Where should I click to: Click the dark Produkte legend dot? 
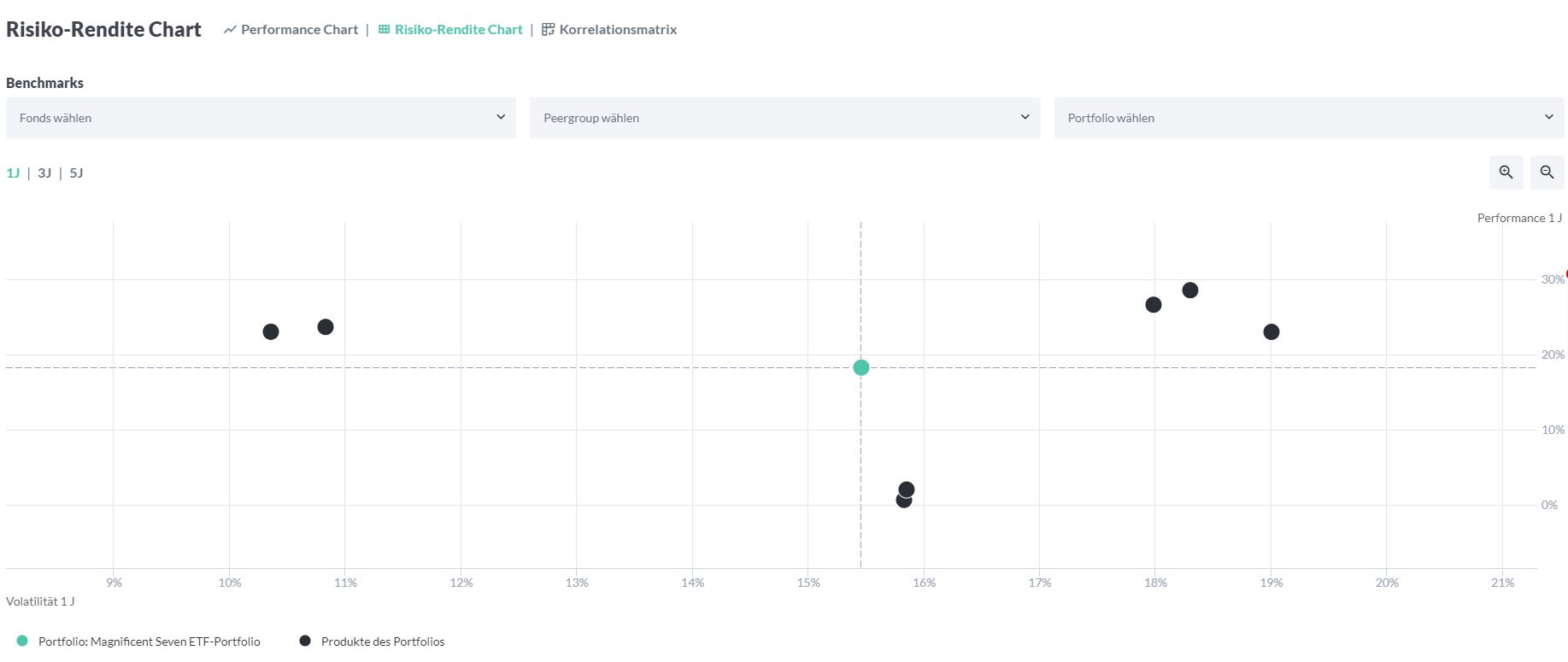pyautogui.click(x=305, y=641)
